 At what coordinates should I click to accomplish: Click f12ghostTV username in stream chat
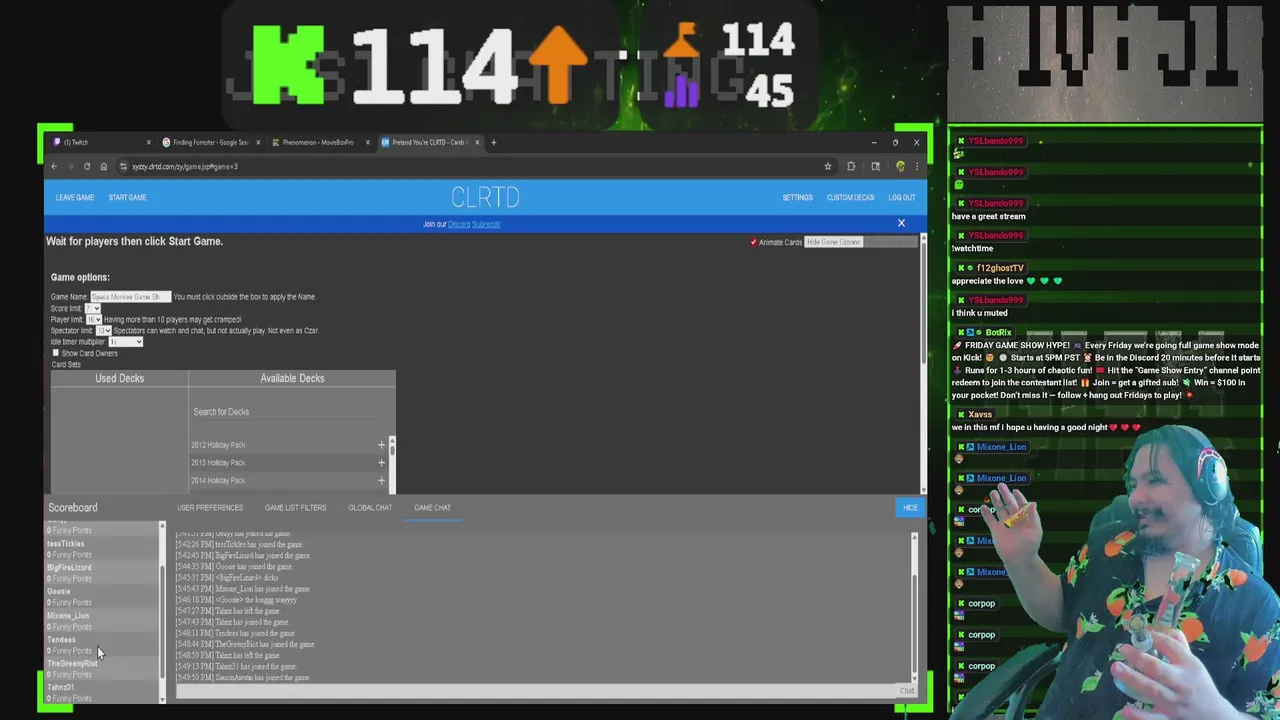pos(999,268)
